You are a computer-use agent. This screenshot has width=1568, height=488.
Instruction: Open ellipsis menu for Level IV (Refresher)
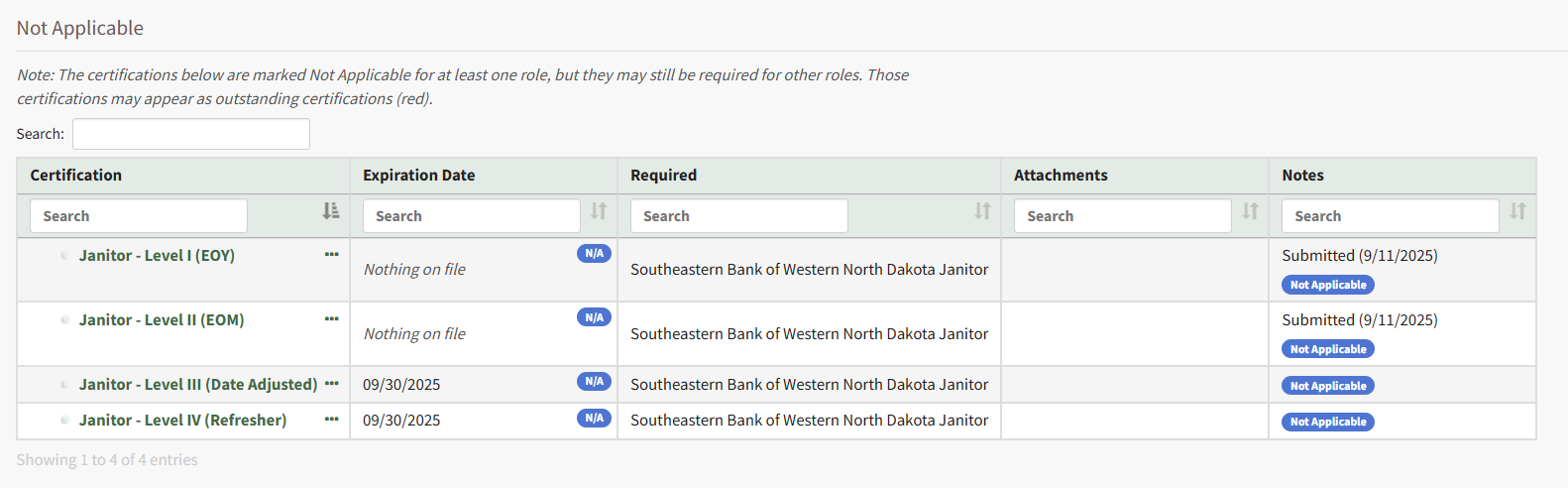click(x=331, y=420)
